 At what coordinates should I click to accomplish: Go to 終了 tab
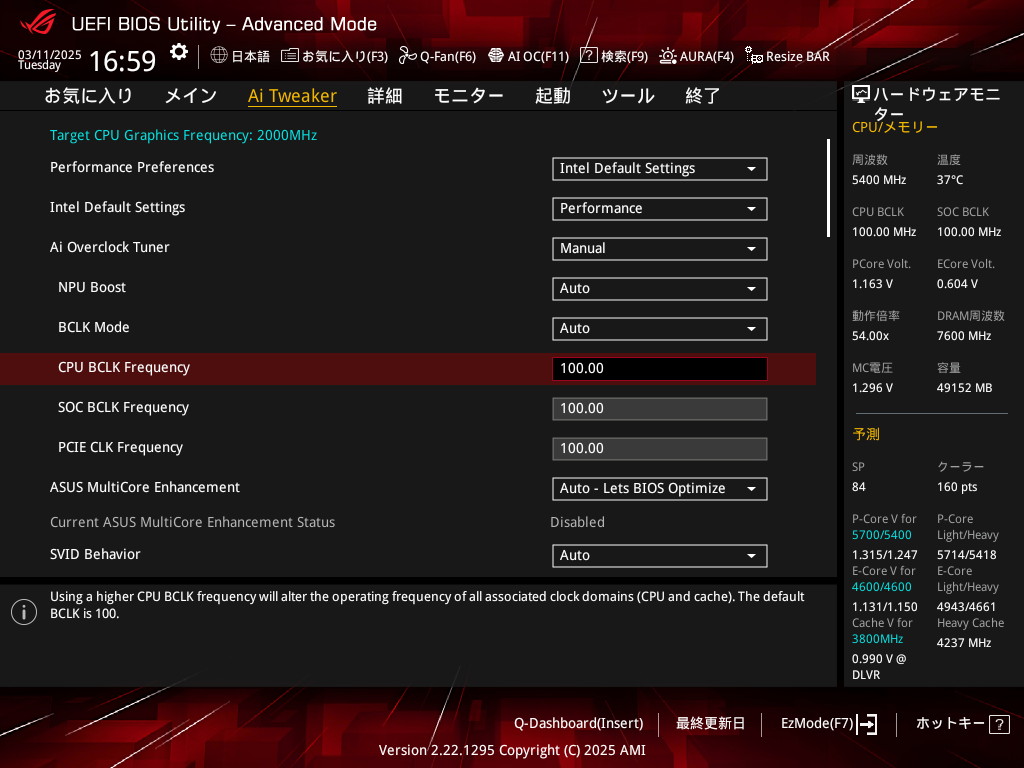[x=703, y=96]
